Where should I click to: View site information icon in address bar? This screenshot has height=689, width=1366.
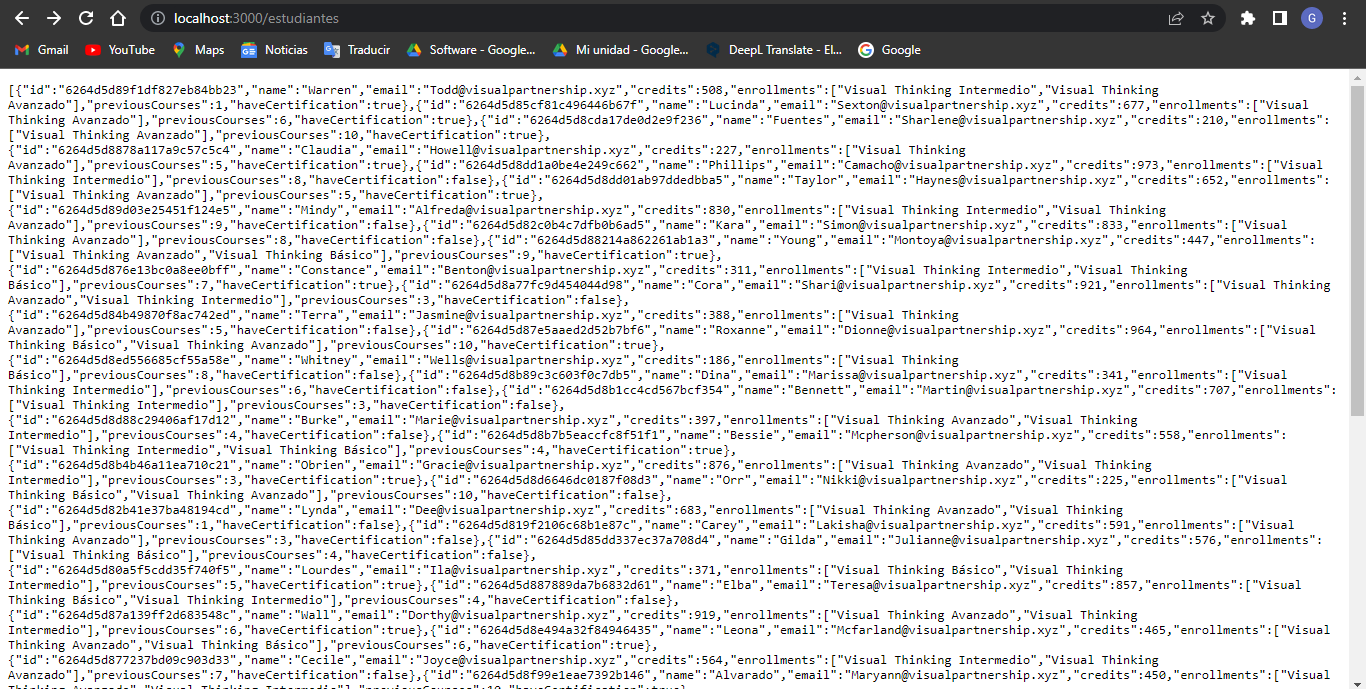(x=157, y=18)
